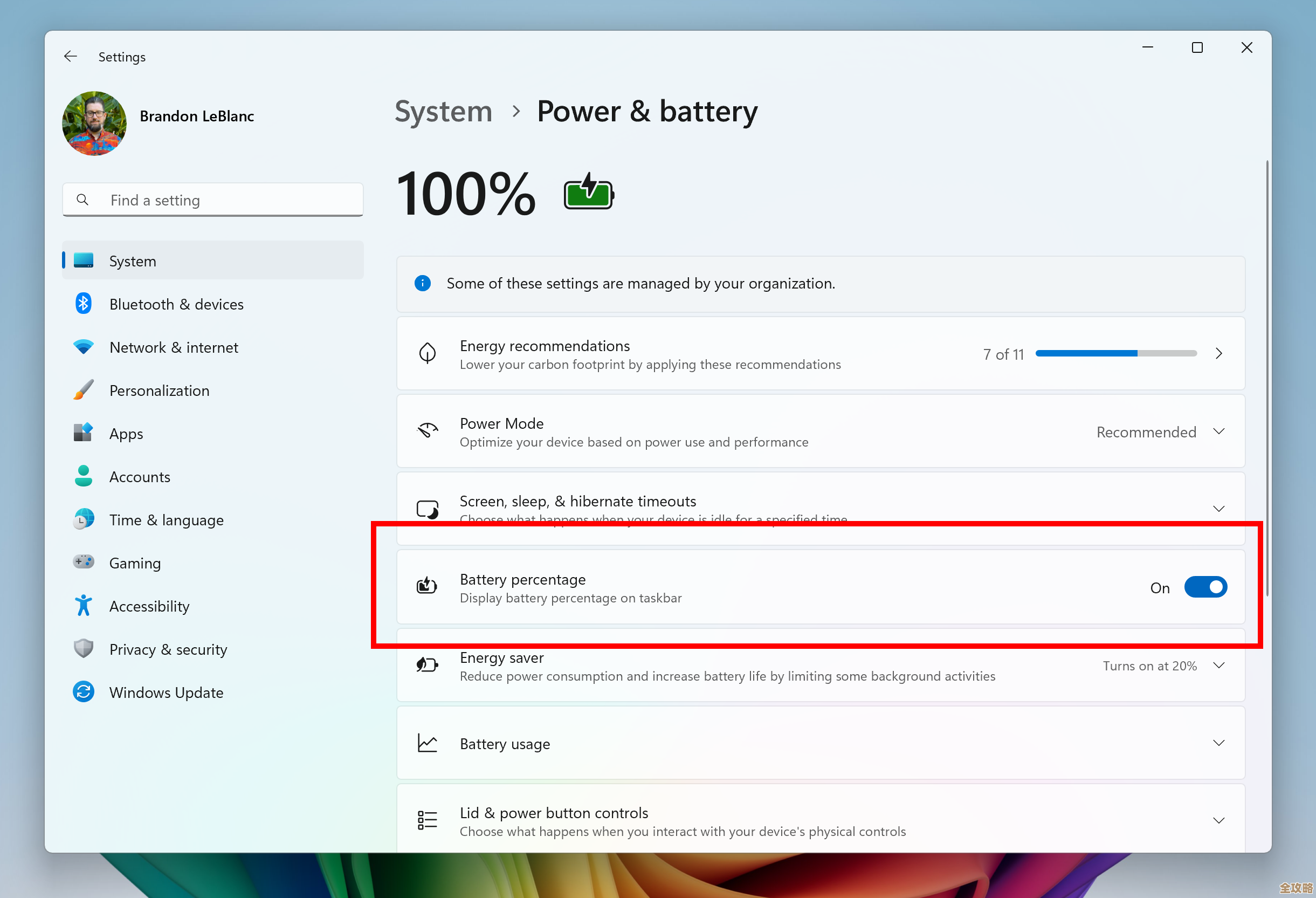Open Personalization via the paintbrush icon
1316x898 pixels.
click(x=83, y=390)
